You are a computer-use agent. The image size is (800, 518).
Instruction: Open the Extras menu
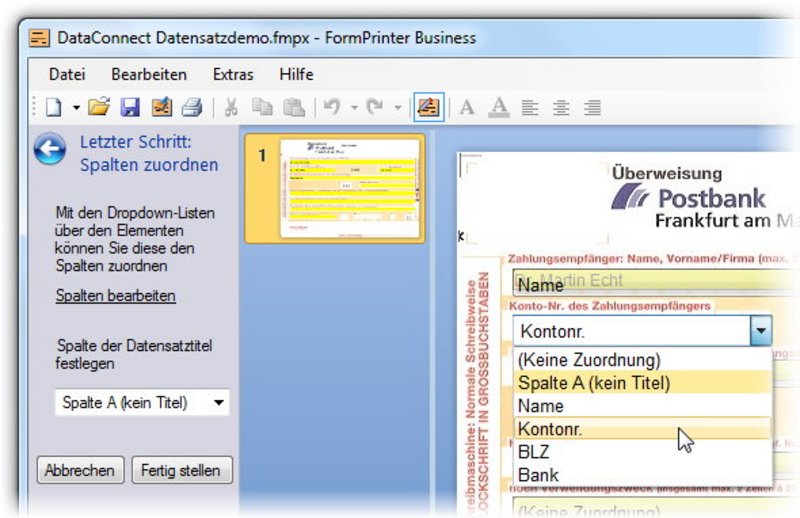point(233,75)
